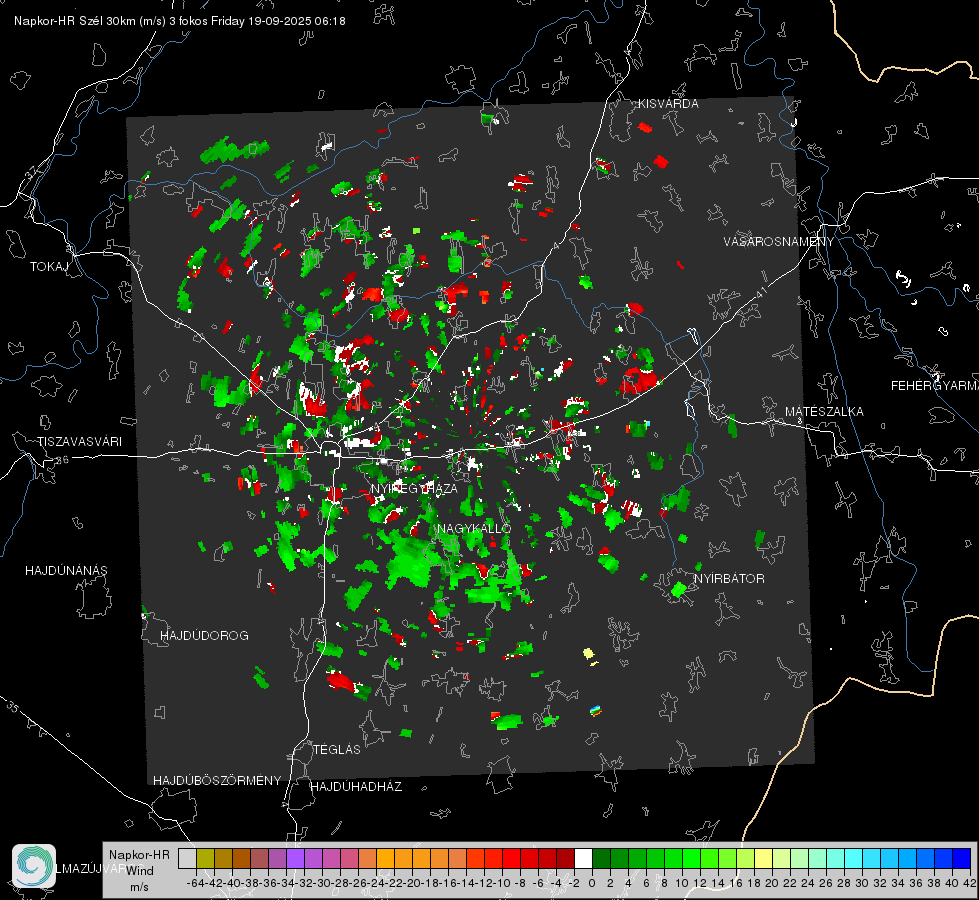Select the darkest blue last legend swatch
Image resolution: width=979 pixels, height=900 pixels.
pyautogui.click(x=962, y=858)
